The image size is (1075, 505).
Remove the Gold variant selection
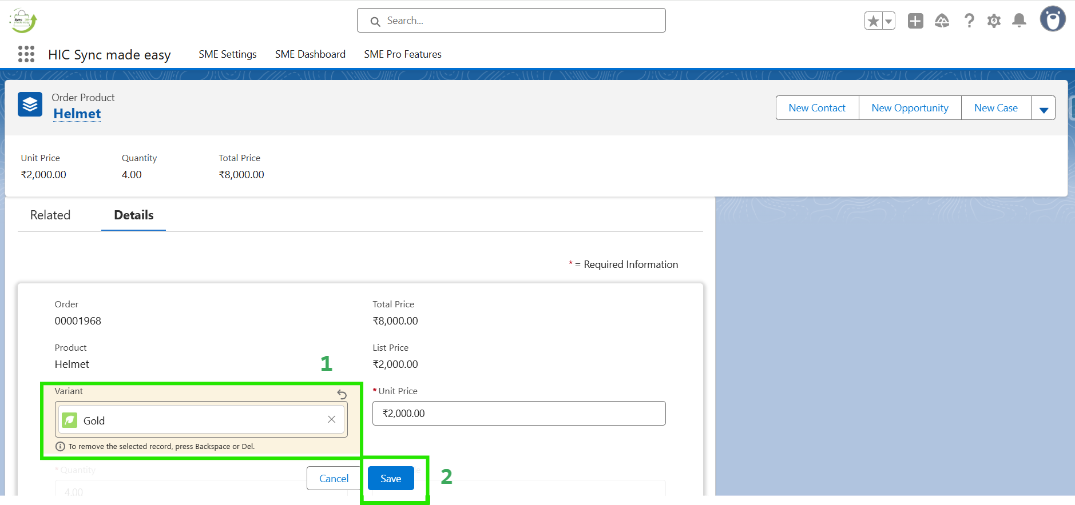[331, 420]
